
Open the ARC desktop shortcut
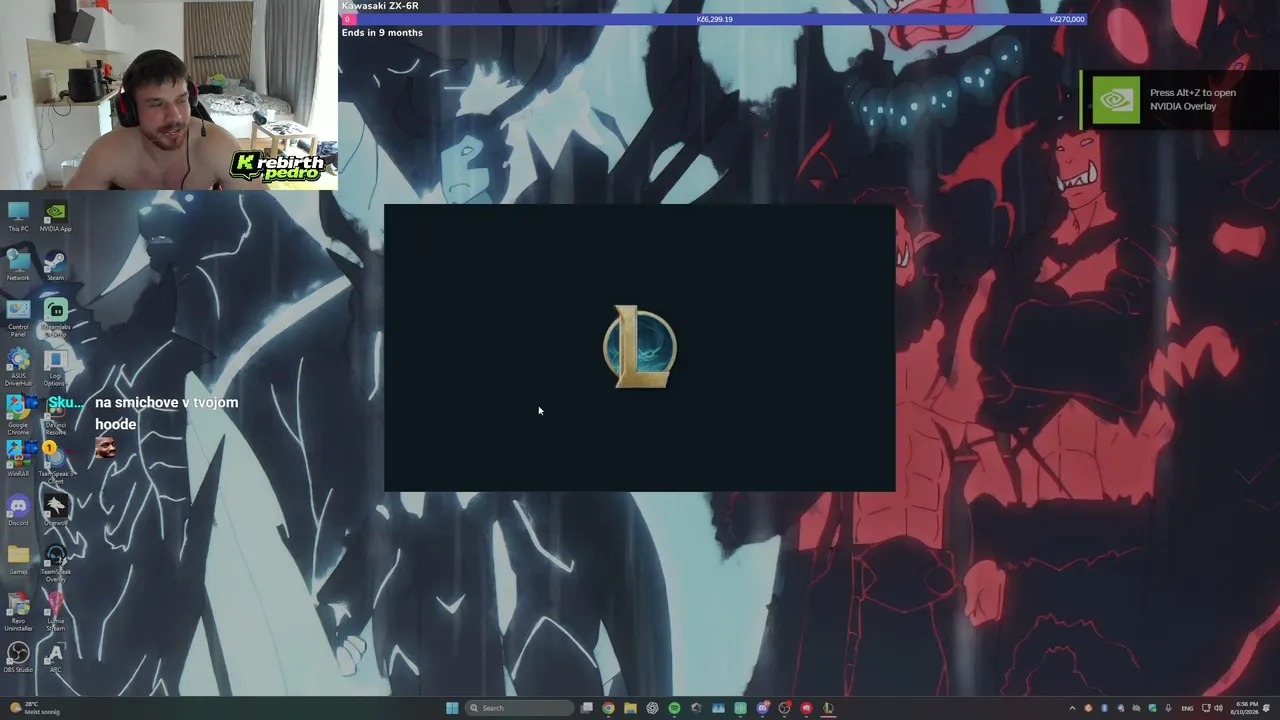pos(55,657)
